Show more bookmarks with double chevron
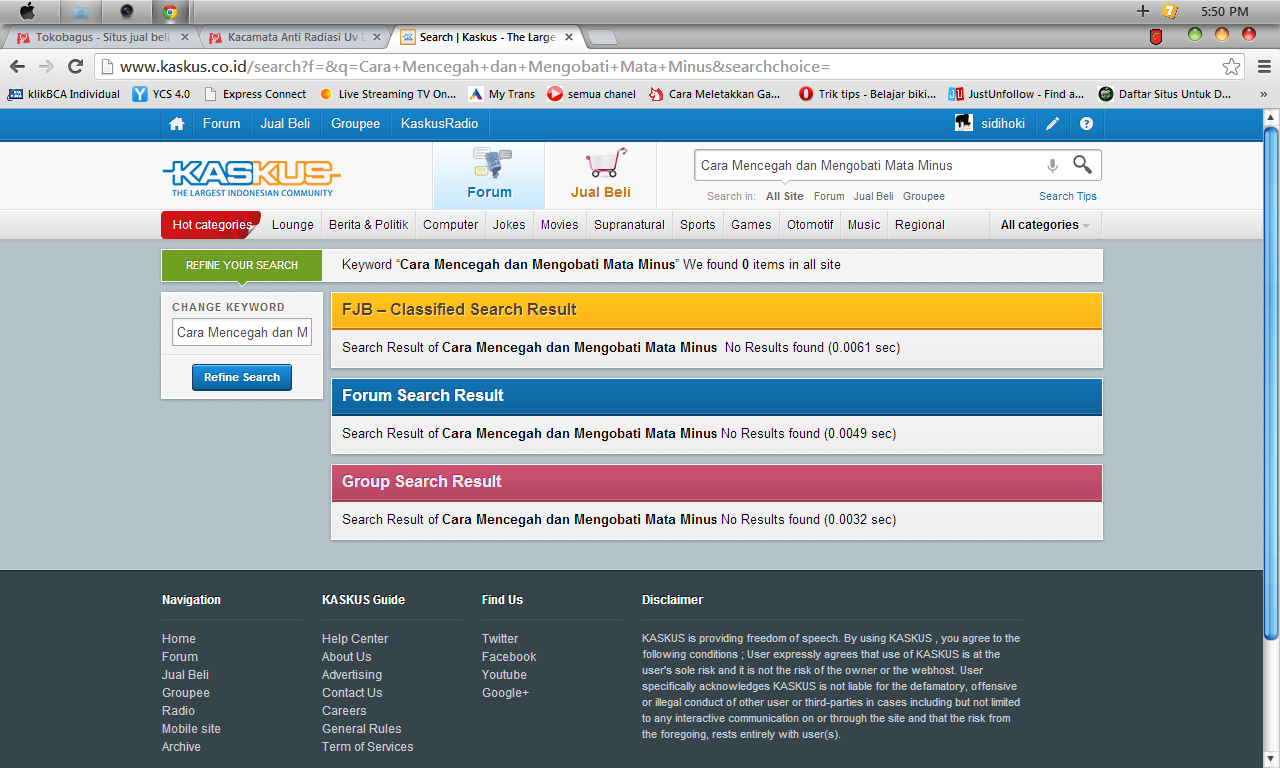This screenshot has width=1280, height=768. 1263,94
